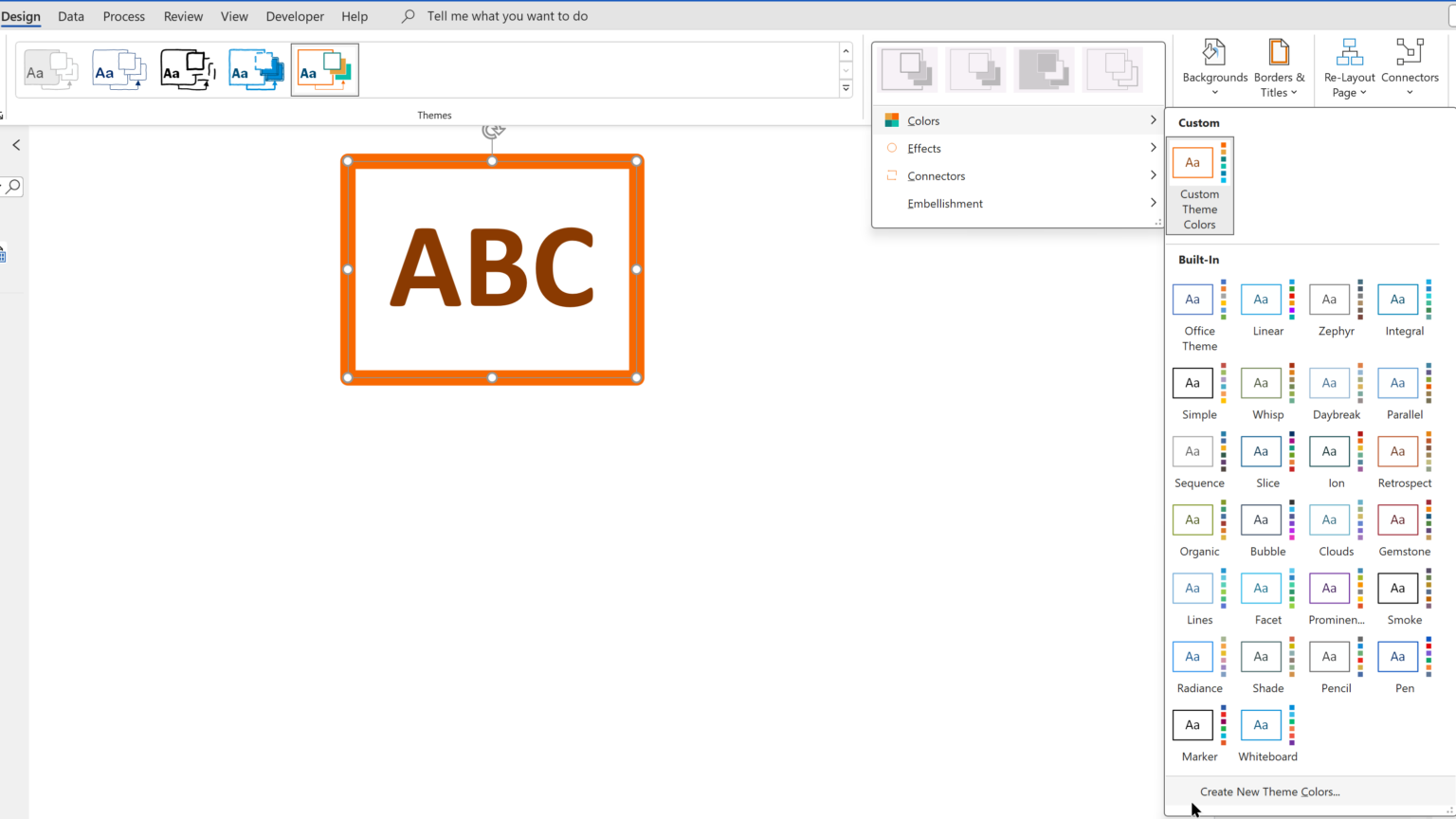The width and height of the screenshot is (1456, 819).
Task: Expand the Embellishment submenu
Action: (944, 203)
